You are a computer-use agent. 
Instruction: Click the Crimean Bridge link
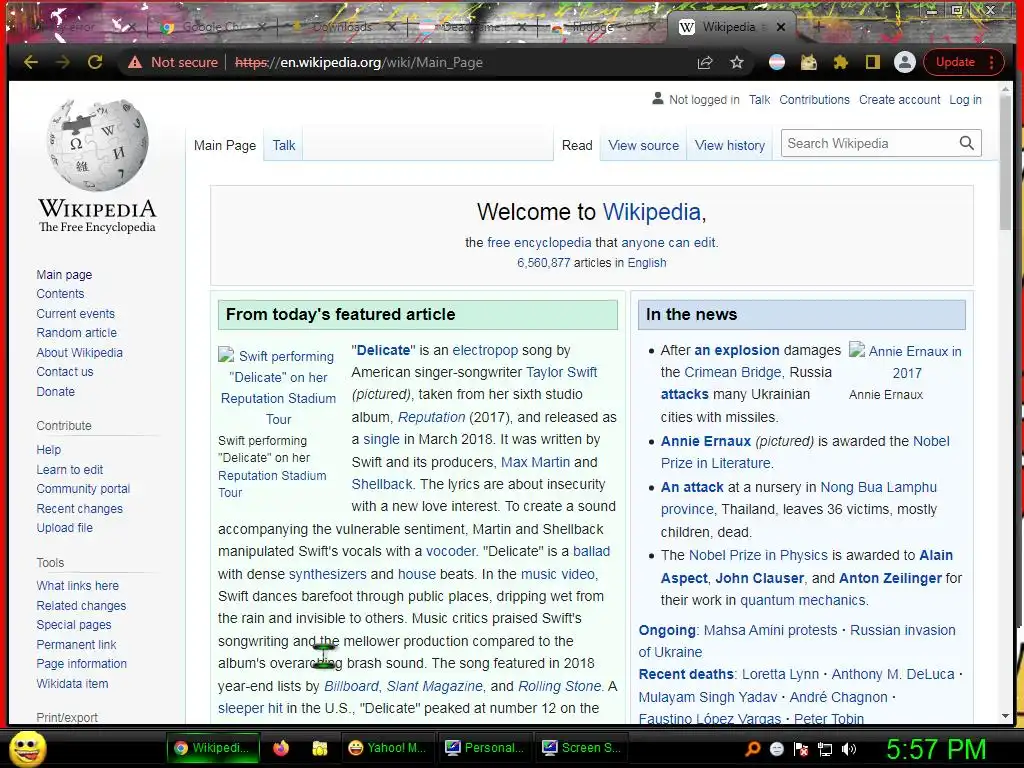(x=732, y=372)
